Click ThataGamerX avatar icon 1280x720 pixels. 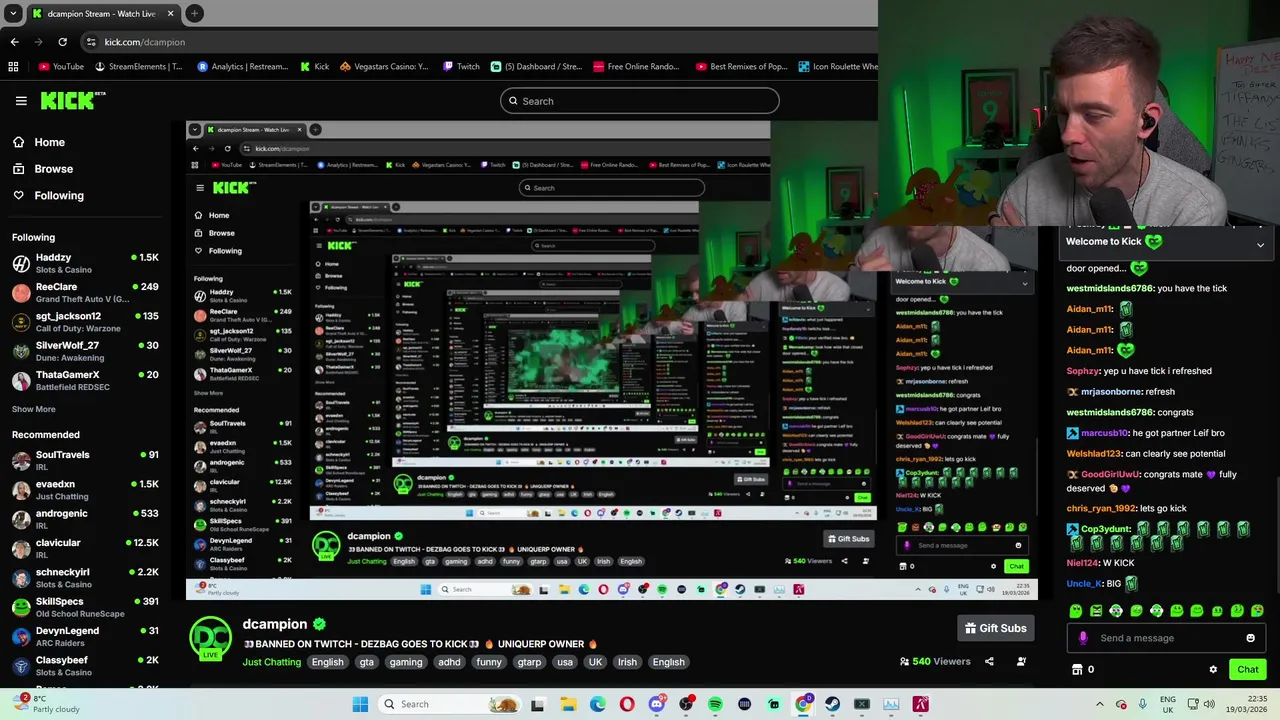pyautogui.click(x=21, y=381)
